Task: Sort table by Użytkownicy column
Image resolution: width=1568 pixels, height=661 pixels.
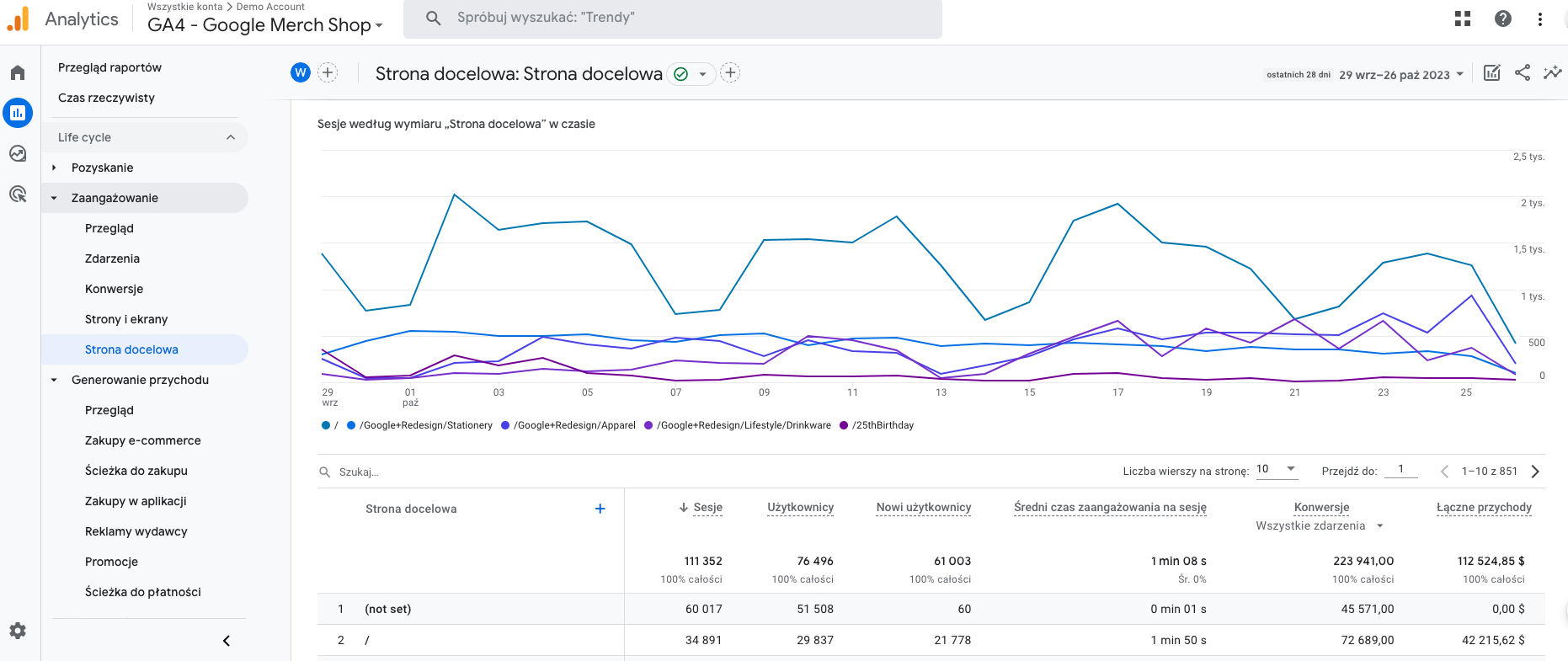Action: click(x=801, y=507)
